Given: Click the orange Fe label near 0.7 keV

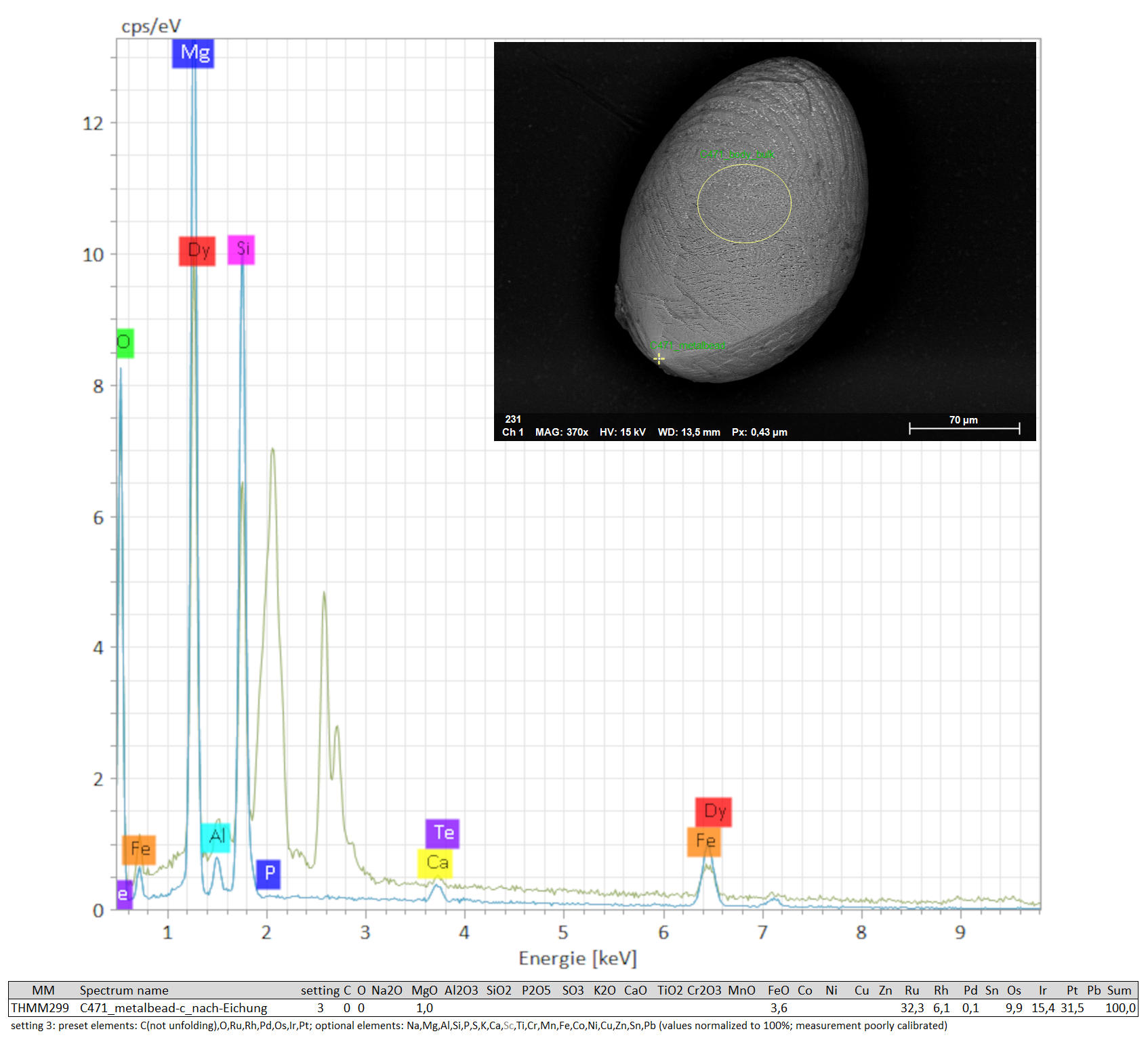Looking at the screenshot, I should [x=139, y=850].
